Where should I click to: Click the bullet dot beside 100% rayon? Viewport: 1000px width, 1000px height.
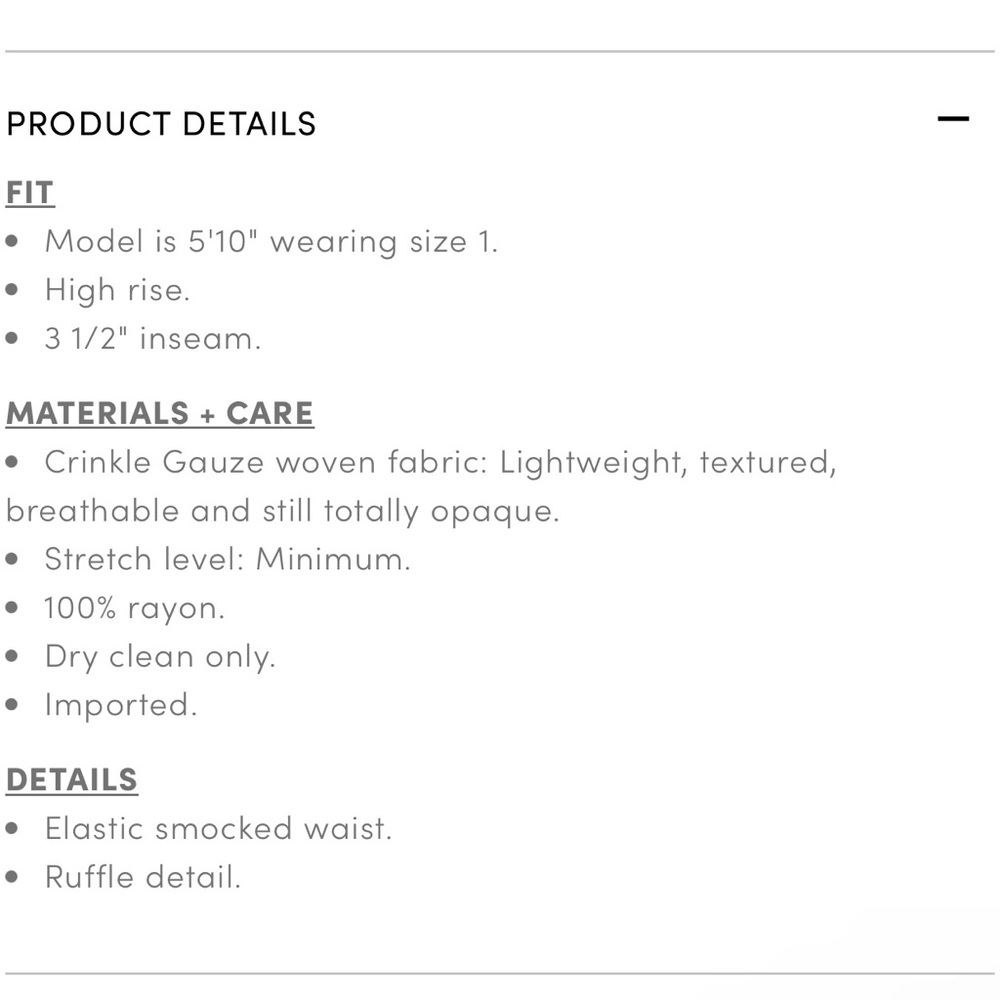[11, 608]
